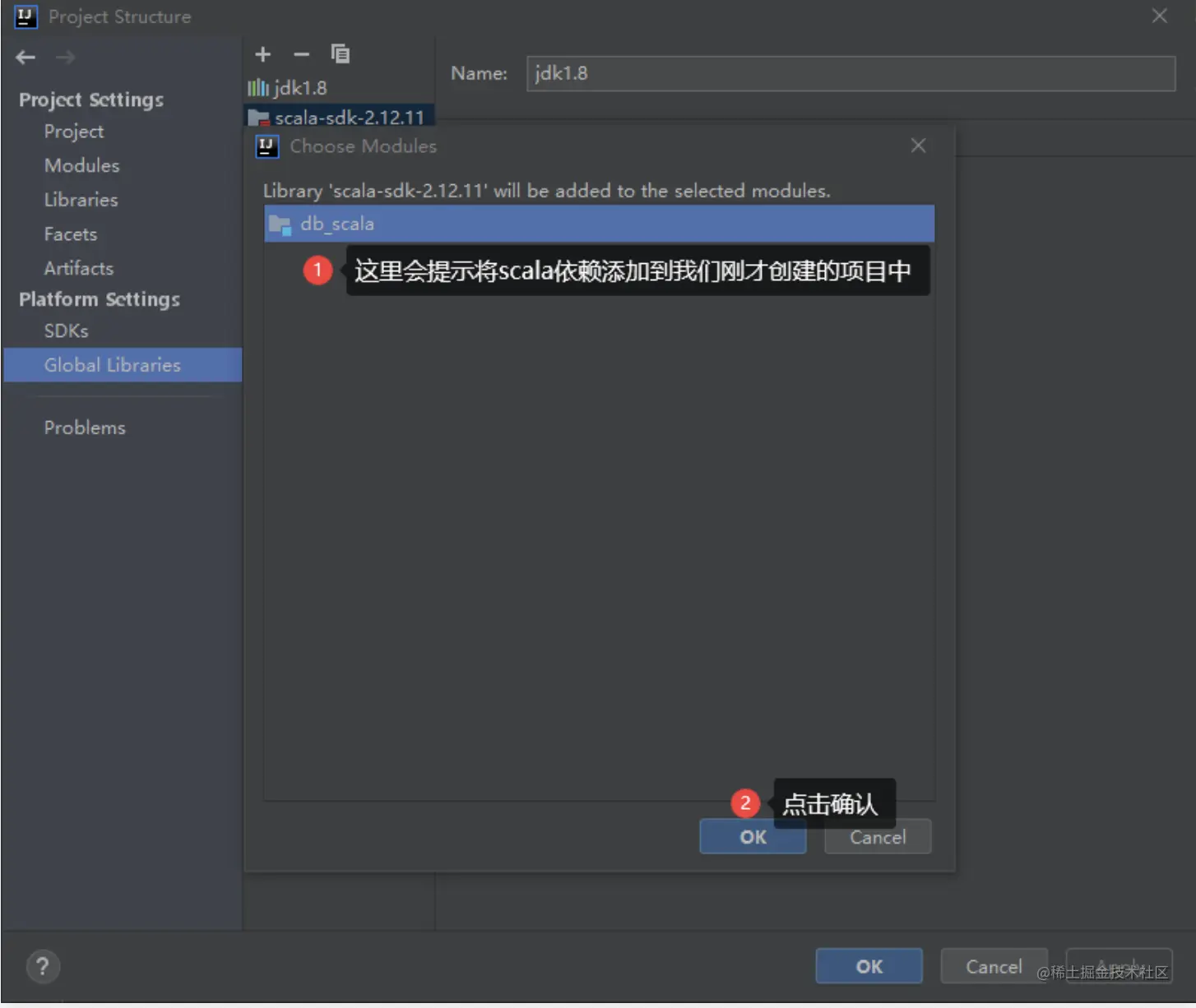Viewport: 1196px width, 1008px height.
Task: Add a new global library with plus icon
Action: [x=262, y=54]
